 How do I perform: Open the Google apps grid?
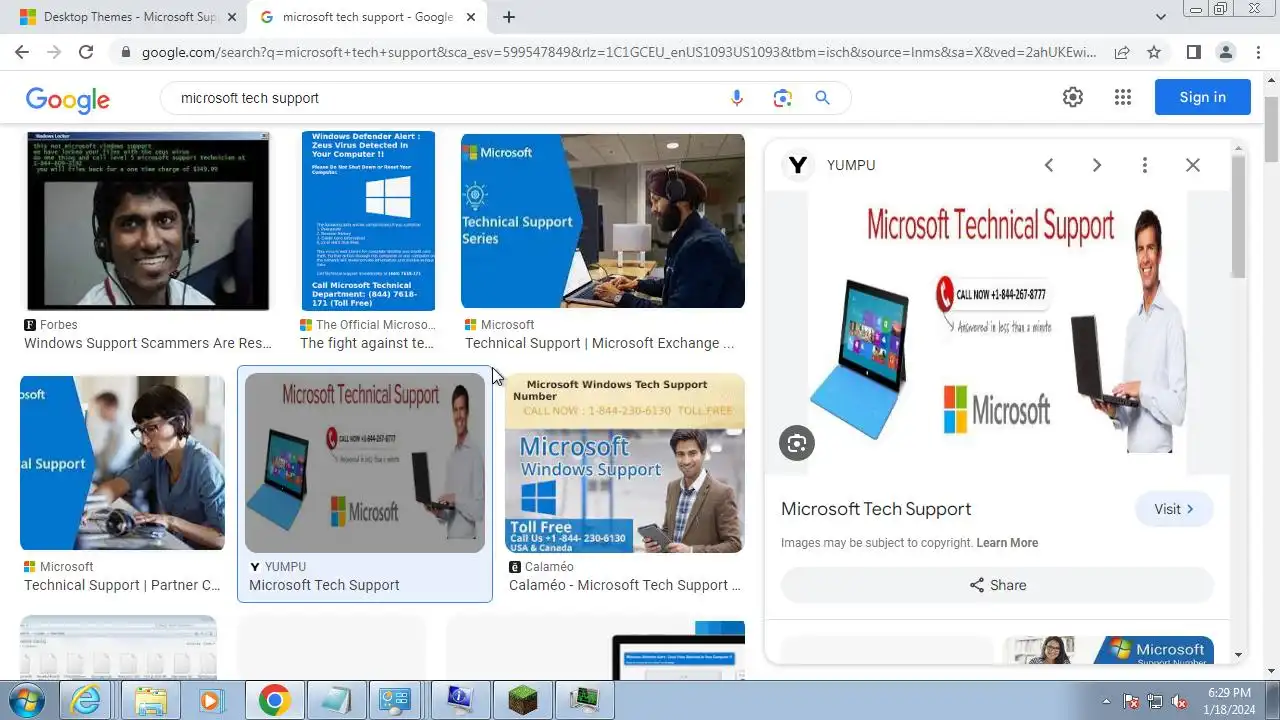click(x=1123, y=97)
